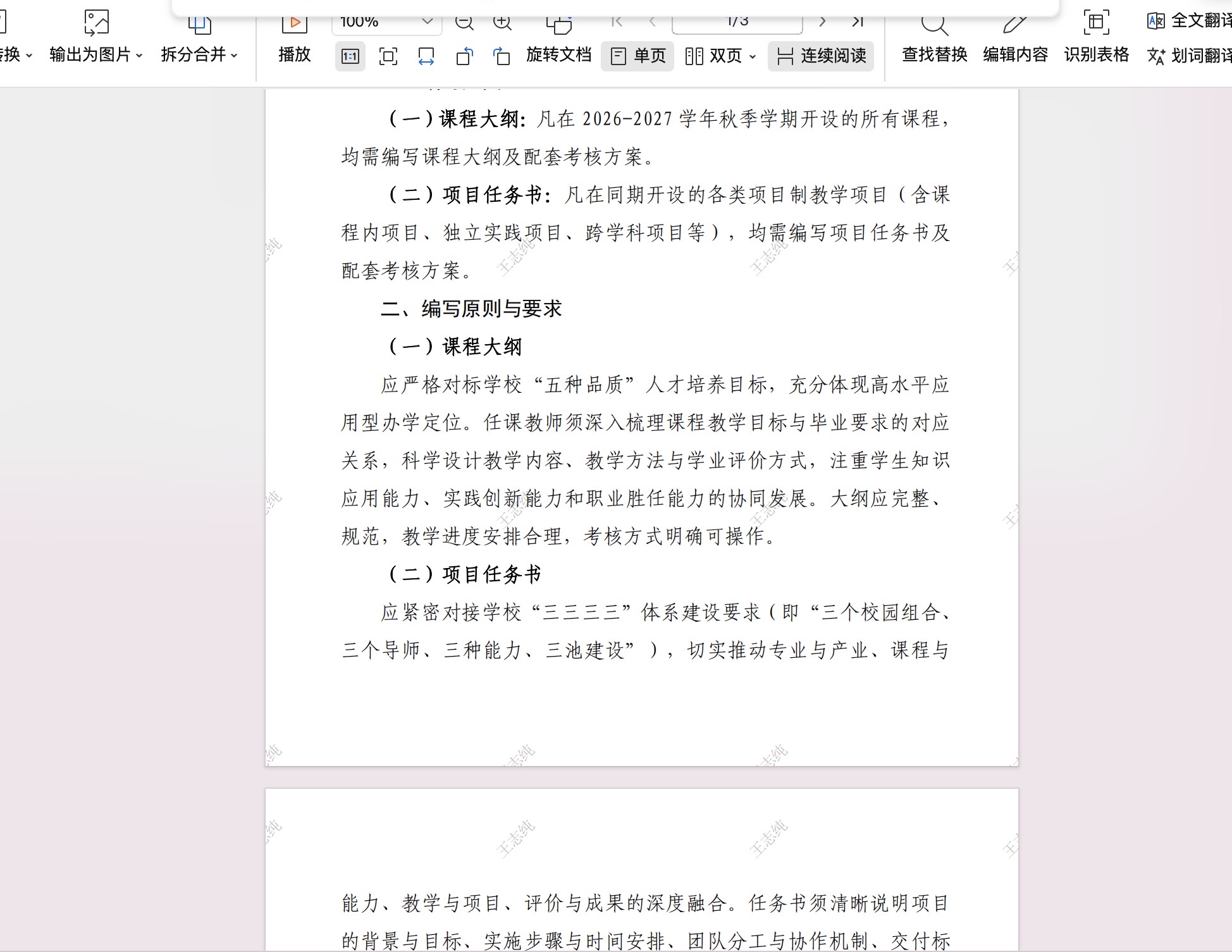The height and width of the screenshot is (952, 1232).
Task: Expand the 拆分合并 dropdown arrow
Action: (234, 56)
